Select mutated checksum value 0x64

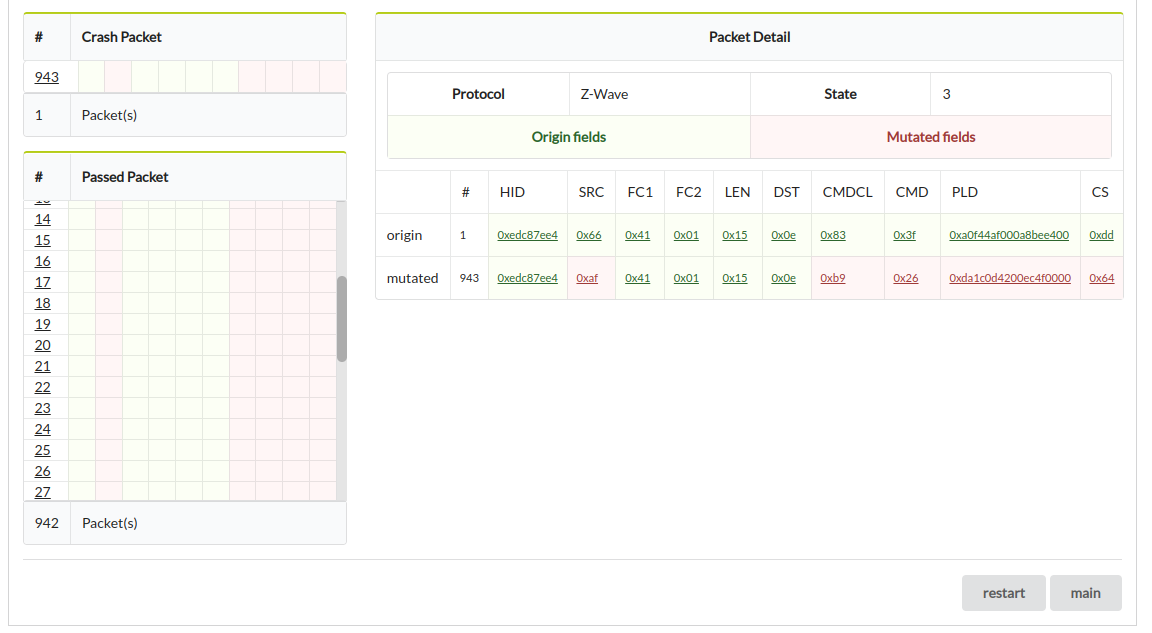[1101, 278]
